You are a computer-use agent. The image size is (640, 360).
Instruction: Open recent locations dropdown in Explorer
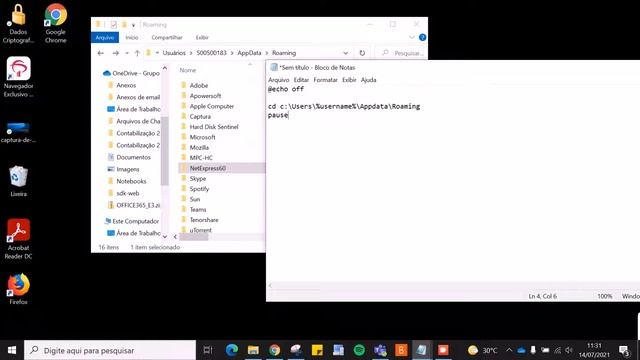[127, 53]
